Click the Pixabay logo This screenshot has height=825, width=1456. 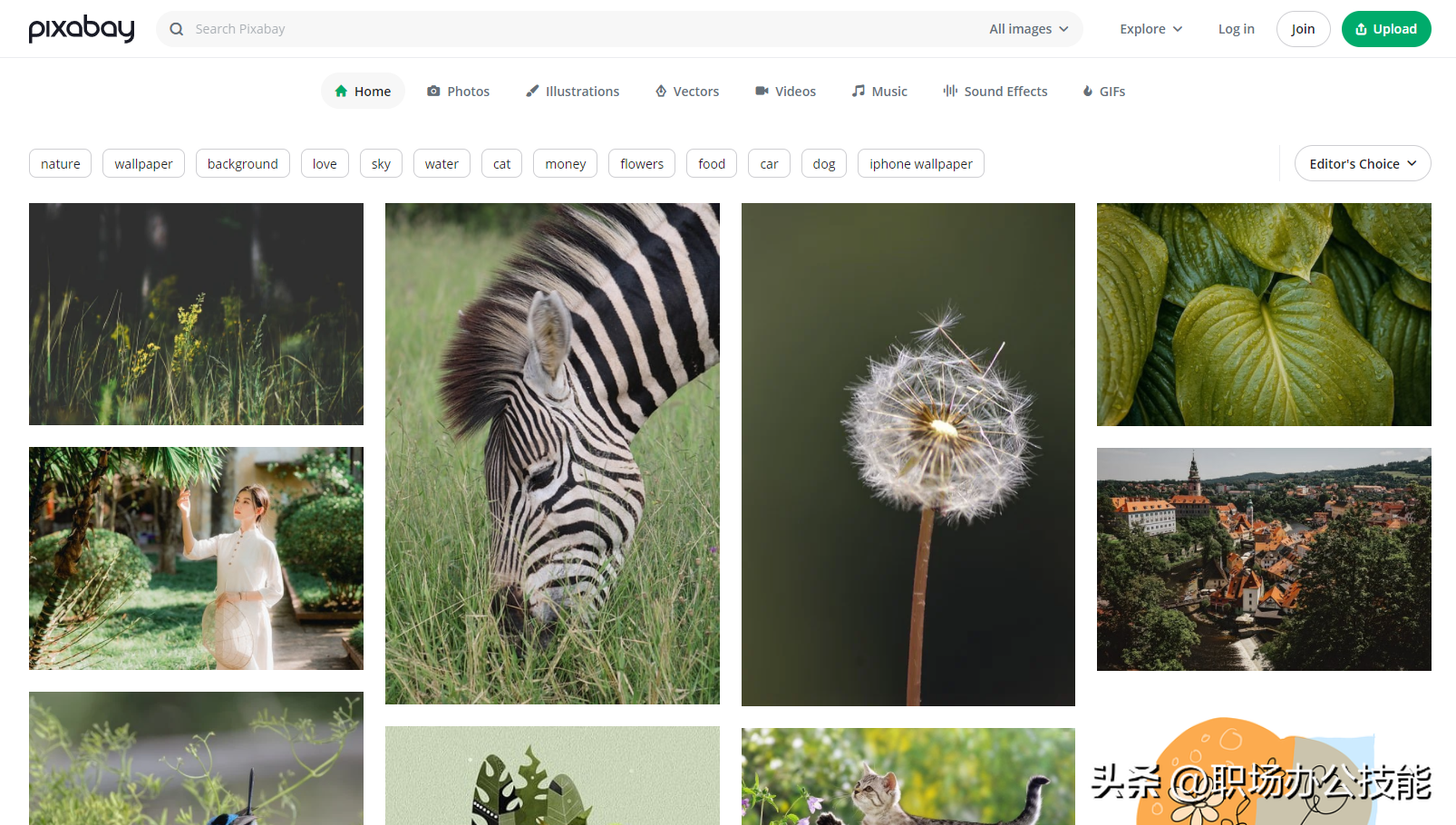(82, 29)
